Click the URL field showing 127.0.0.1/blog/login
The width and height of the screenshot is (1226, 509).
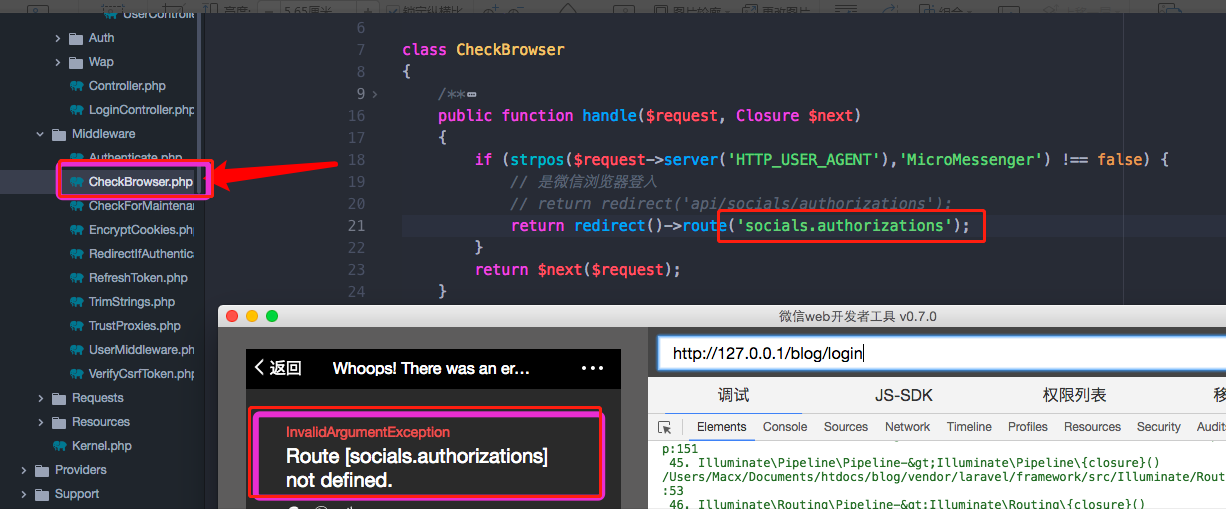coord(941,353)
